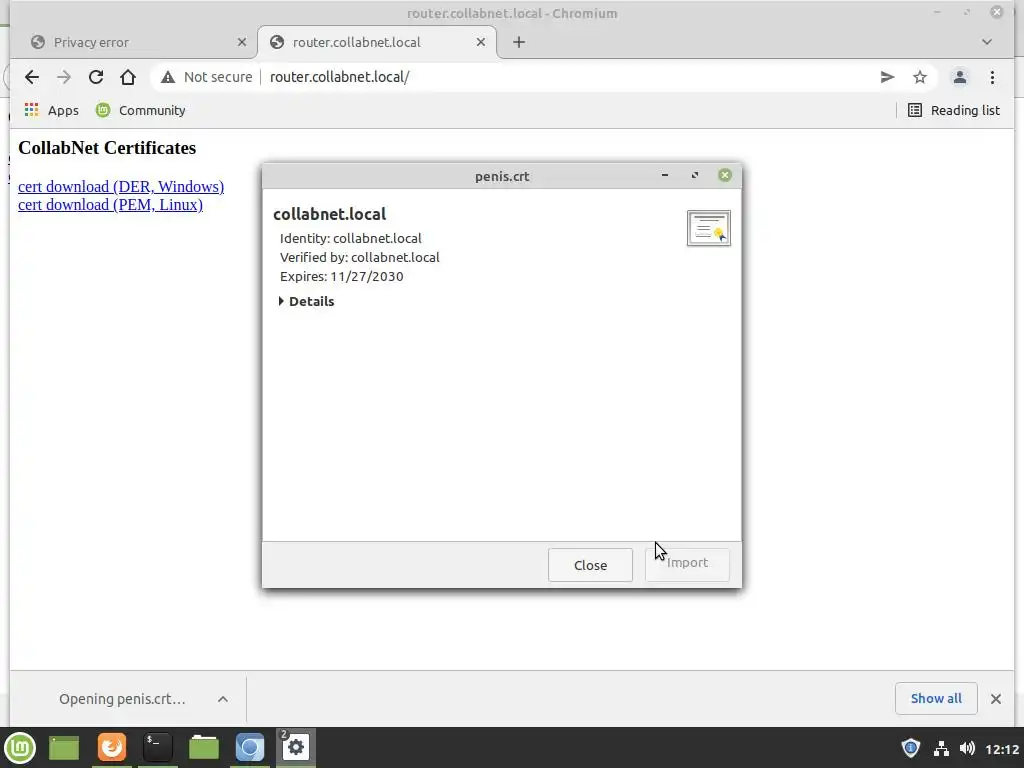Launch Firefox from the taskbar
Screen dimensions: 1024x768
pyautogui.click(x=112, y=748)
